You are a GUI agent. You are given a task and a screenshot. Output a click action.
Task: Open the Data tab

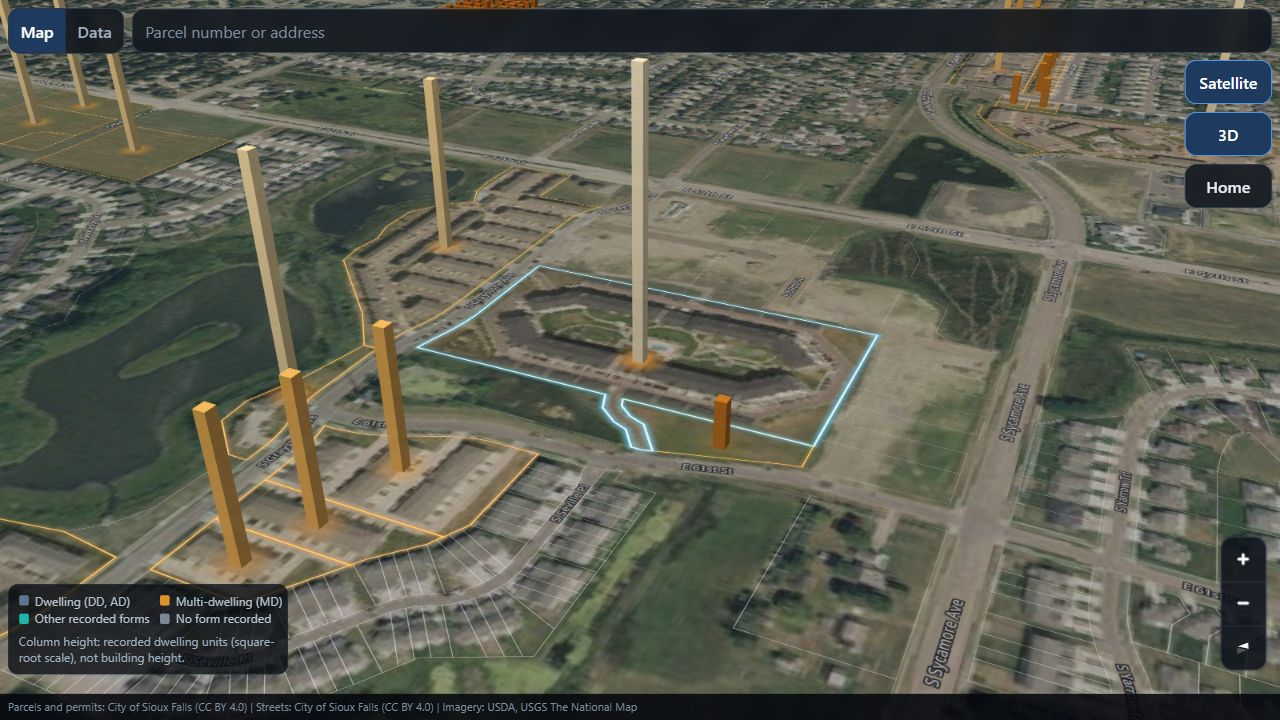pos(95,32)
